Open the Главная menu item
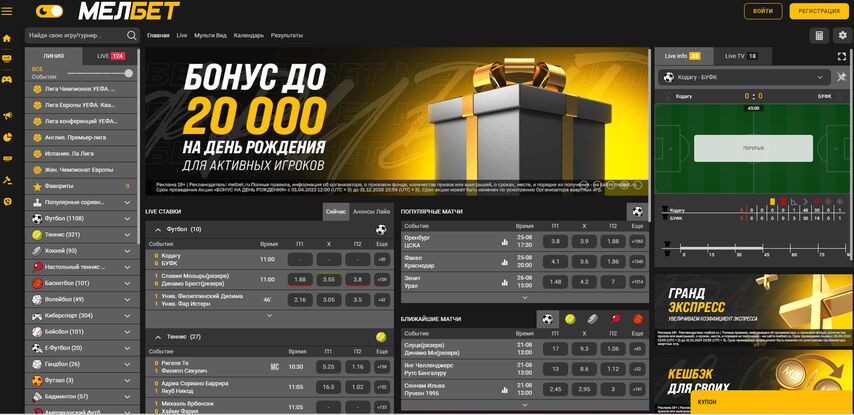The height and width of the screenshot is (415, 854). pos(158,35)
